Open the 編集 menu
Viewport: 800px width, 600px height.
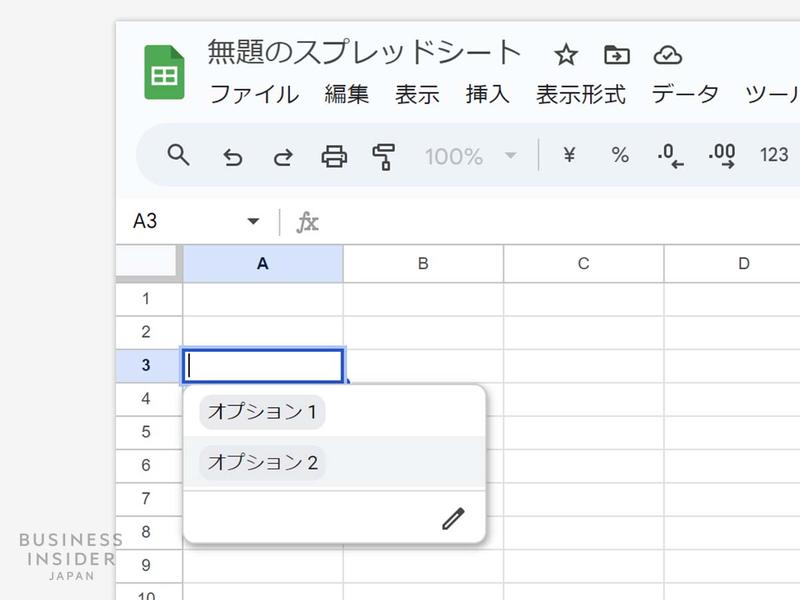346,94
